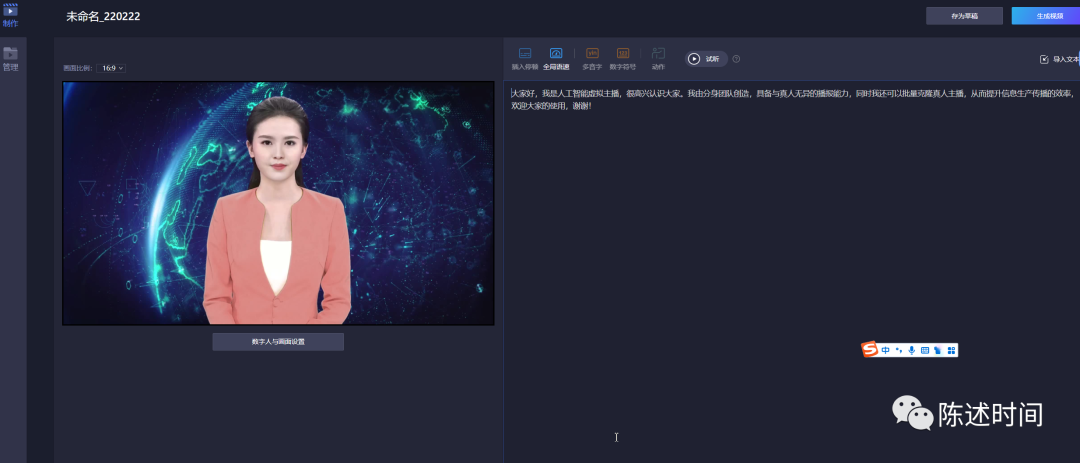Click the microphone voice input icon on Sogou bar
Viewport: 1080px width, 463px height.
[912, 351]
